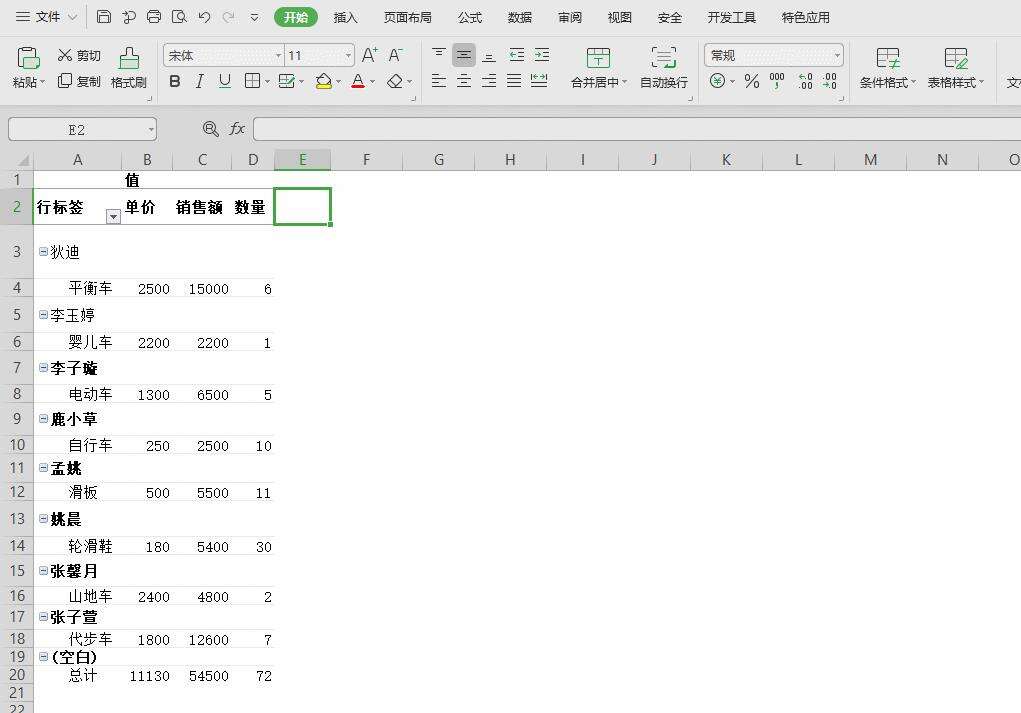Click the eraser clear-format icon

pyautogui.click(x=395, y=81)
